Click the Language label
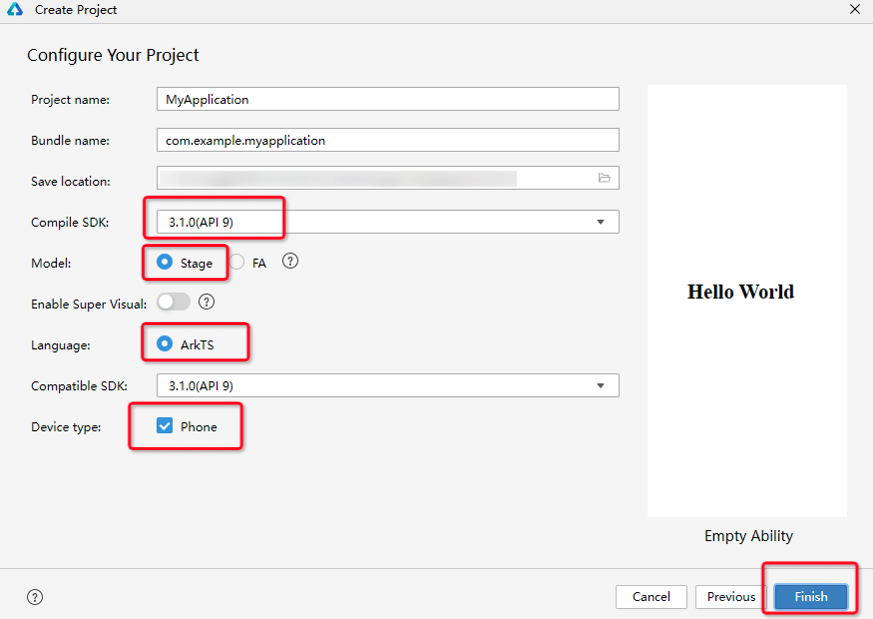 61,345
